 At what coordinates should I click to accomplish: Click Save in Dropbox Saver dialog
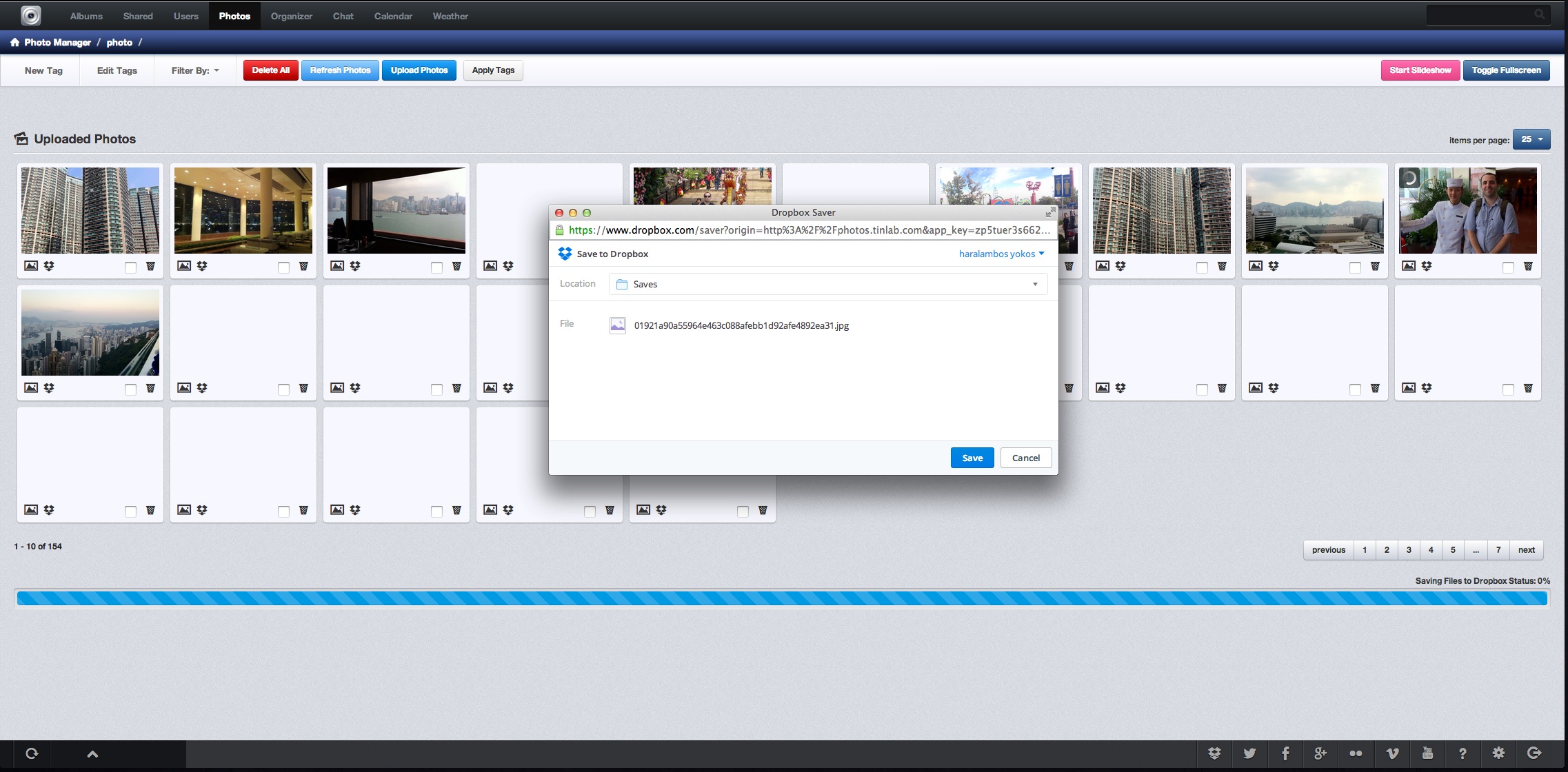tap(972, 458)
